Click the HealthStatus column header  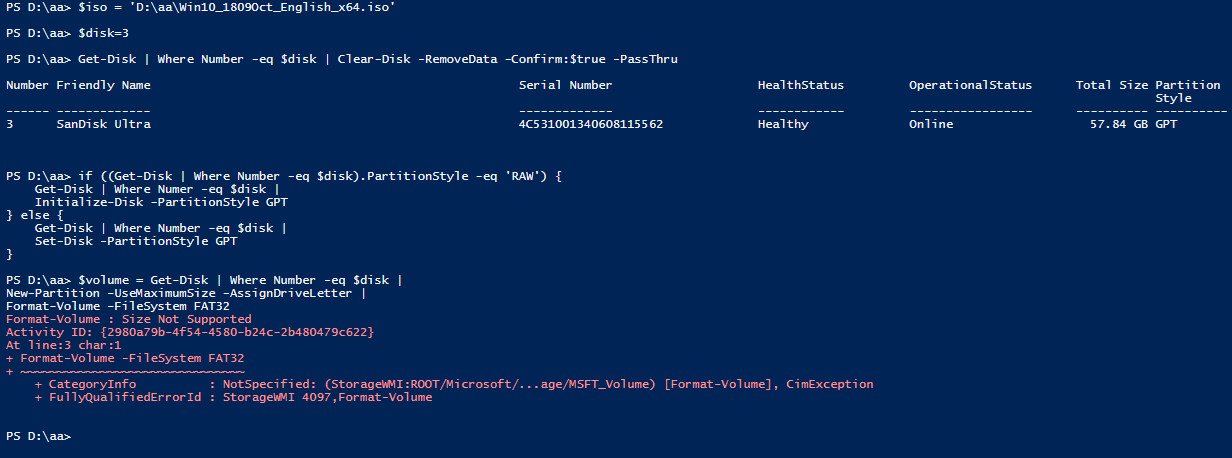(x=800, y=85)
